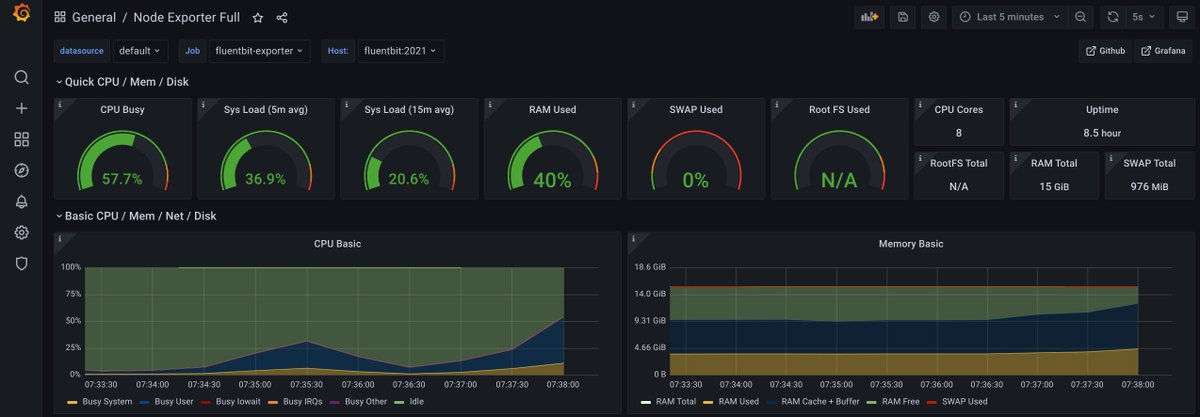Show info for RootFS Total panel
Screen dimensions: 1200x417
pyautogui.click(x=919, y=157)
